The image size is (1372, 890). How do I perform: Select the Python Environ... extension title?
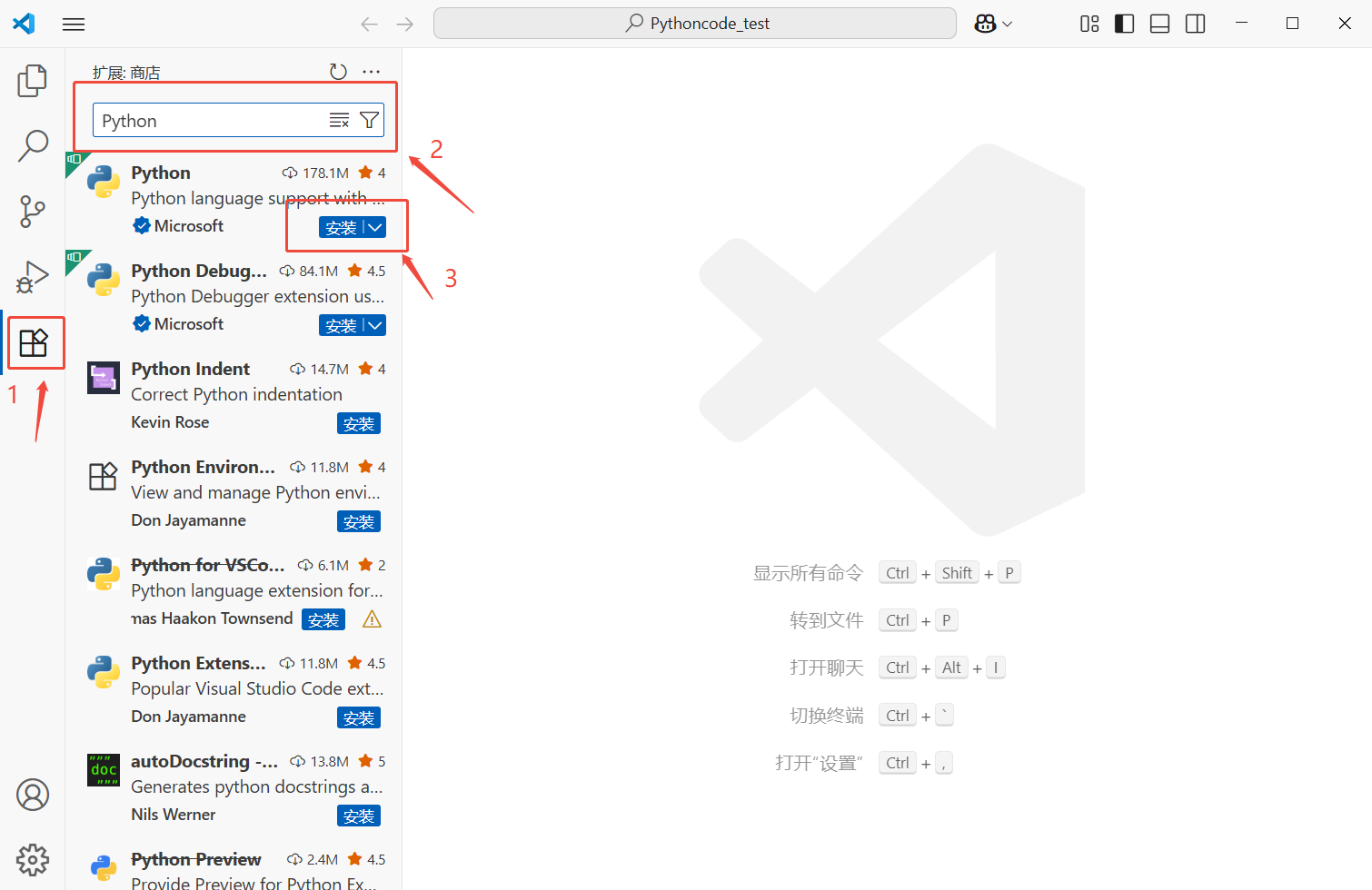click(x=203, y=467)
